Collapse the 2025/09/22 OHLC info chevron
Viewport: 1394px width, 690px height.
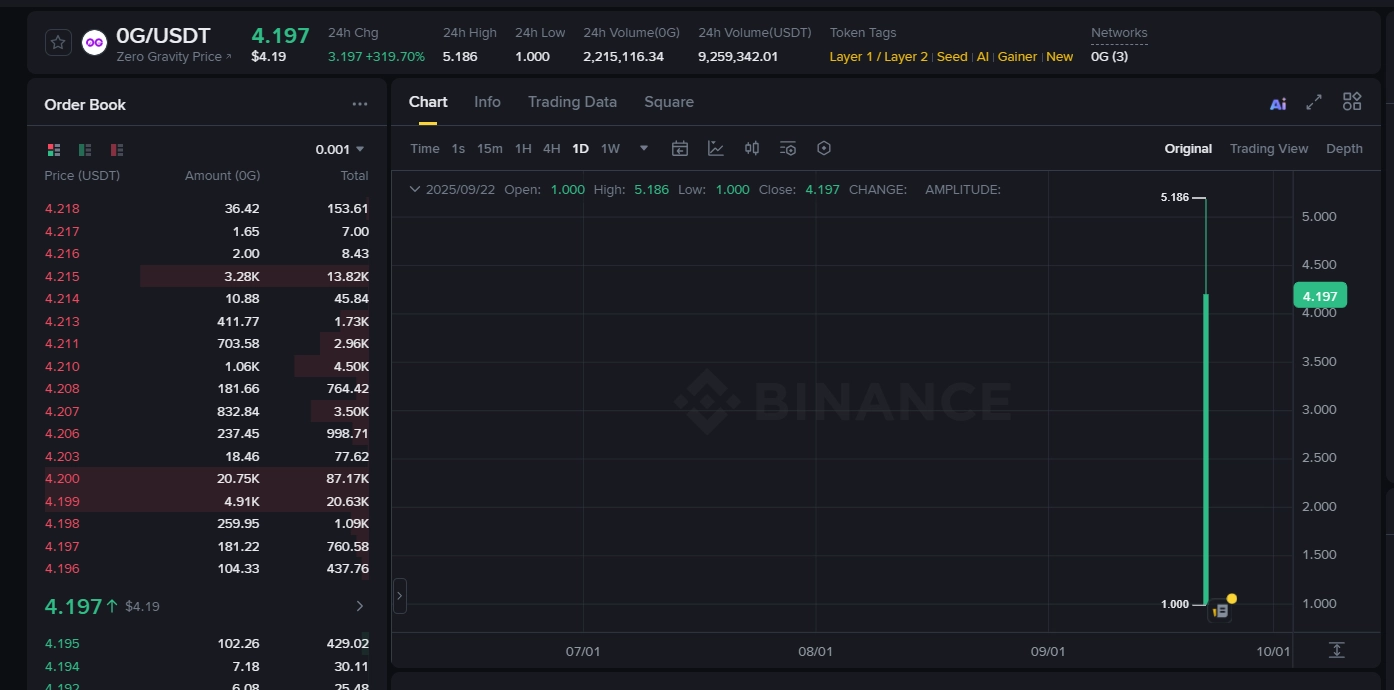click(x=414, y=189)
